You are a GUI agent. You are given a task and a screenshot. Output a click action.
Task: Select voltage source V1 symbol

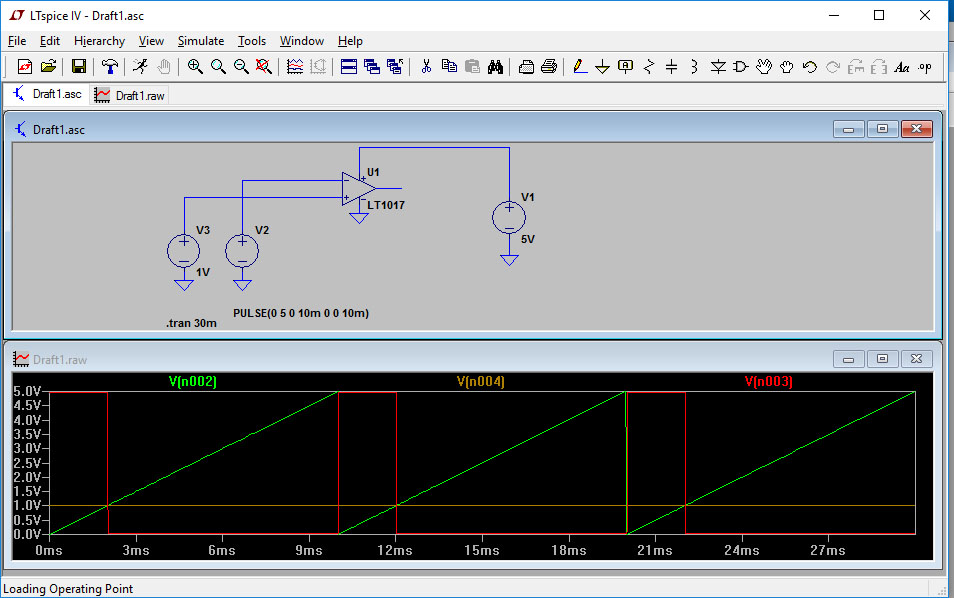(x=509, y=218)
